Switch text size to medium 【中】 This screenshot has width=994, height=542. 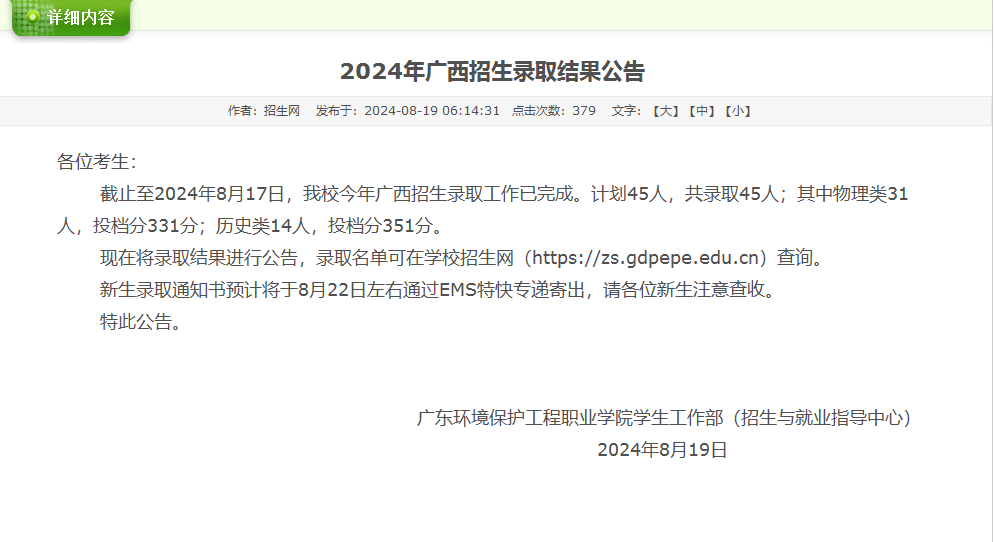tap(702, 111)
